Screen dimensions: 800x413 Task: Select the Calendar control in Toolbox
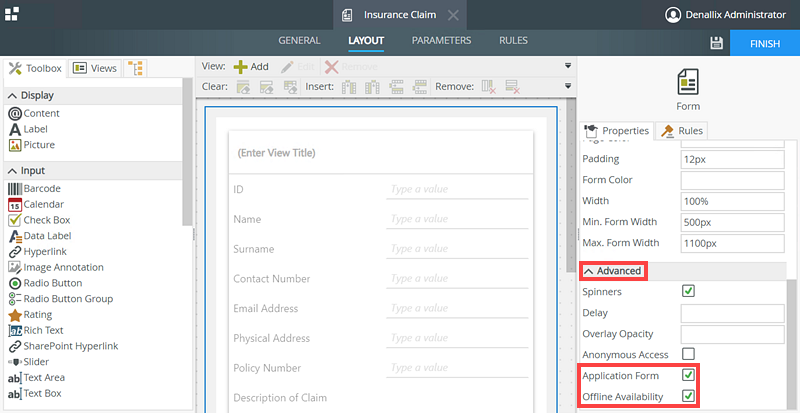(43, 204)
